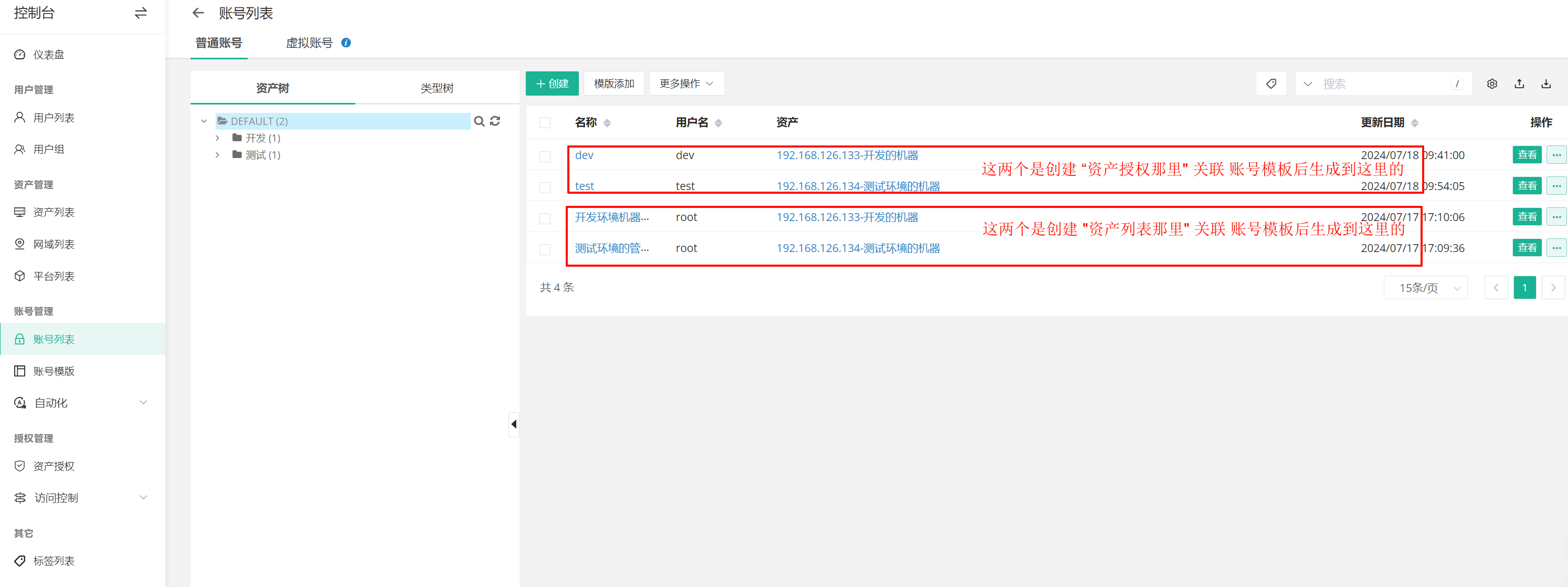1568x587 pixels.
Task: Switch to the 类型树 tab
Action: click(x=437, y=88)
